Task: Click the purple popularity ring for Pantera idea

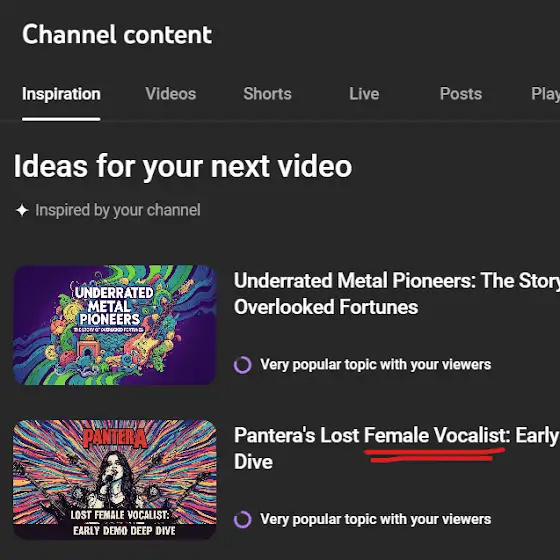Action: tap(242, 519)
